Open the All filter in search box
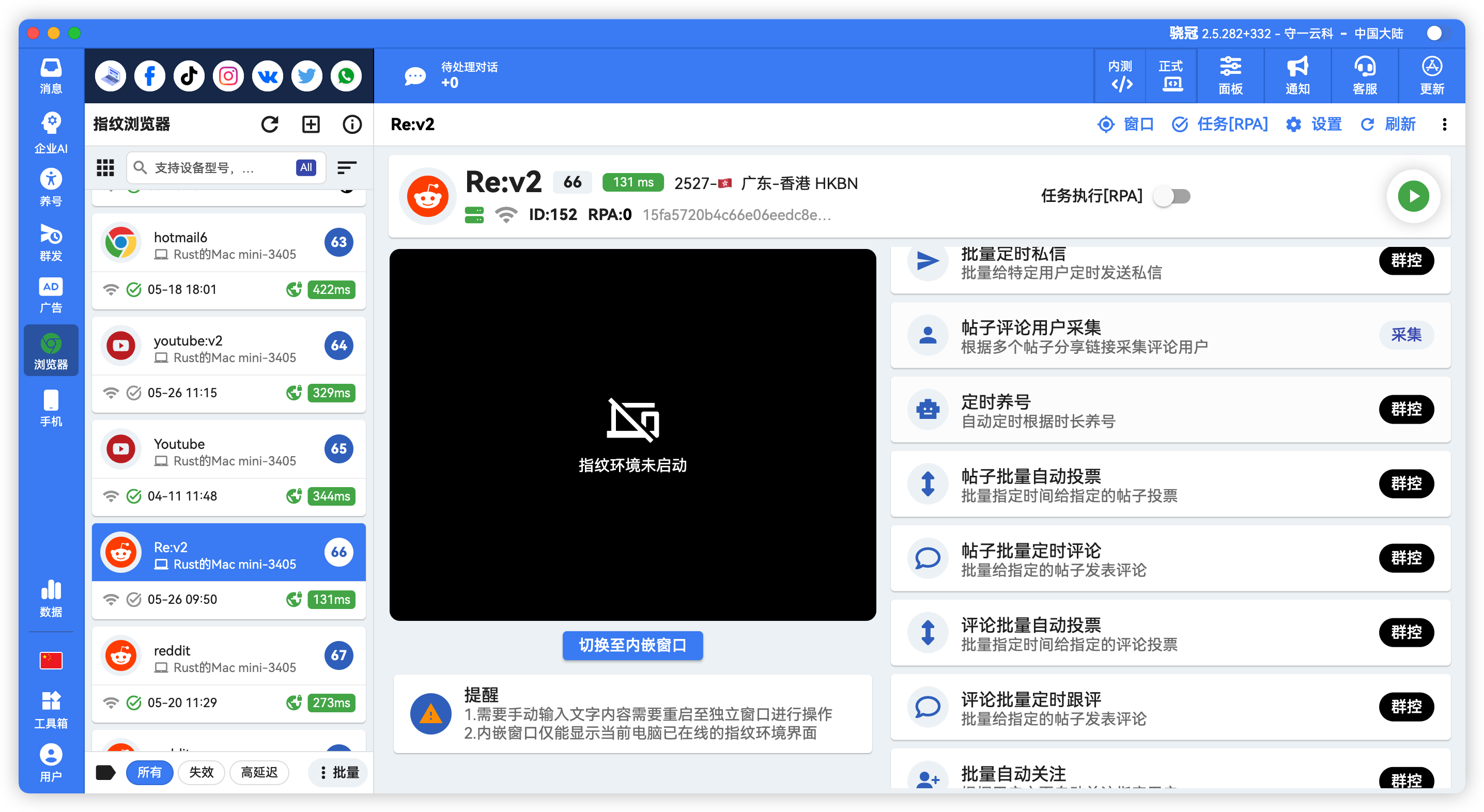The width and height of the screenshot is (1484, 812). [306, 167]
